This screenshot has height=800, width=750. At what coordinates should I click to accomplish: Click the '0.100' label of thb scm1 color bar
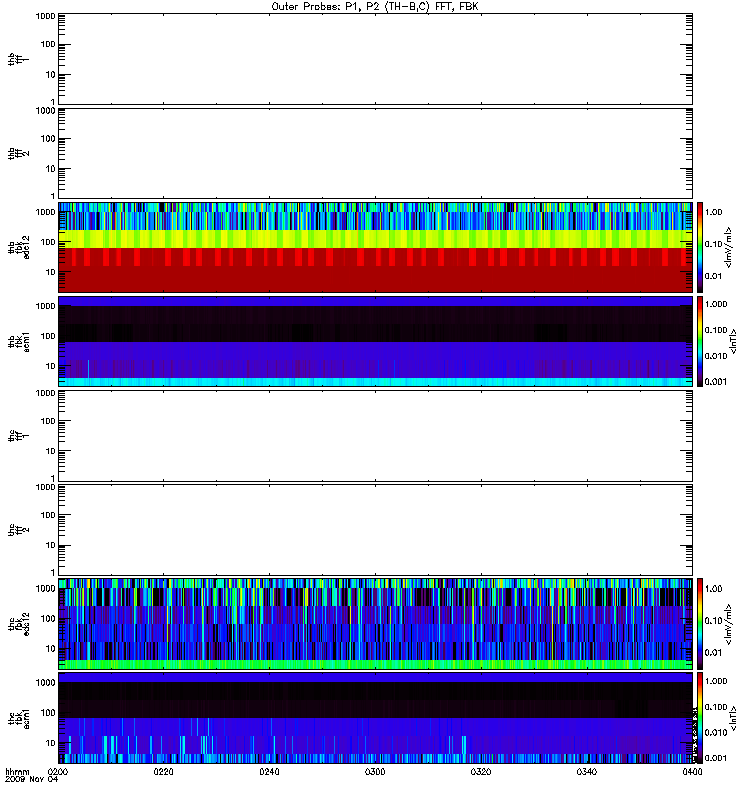pos(716,330)
